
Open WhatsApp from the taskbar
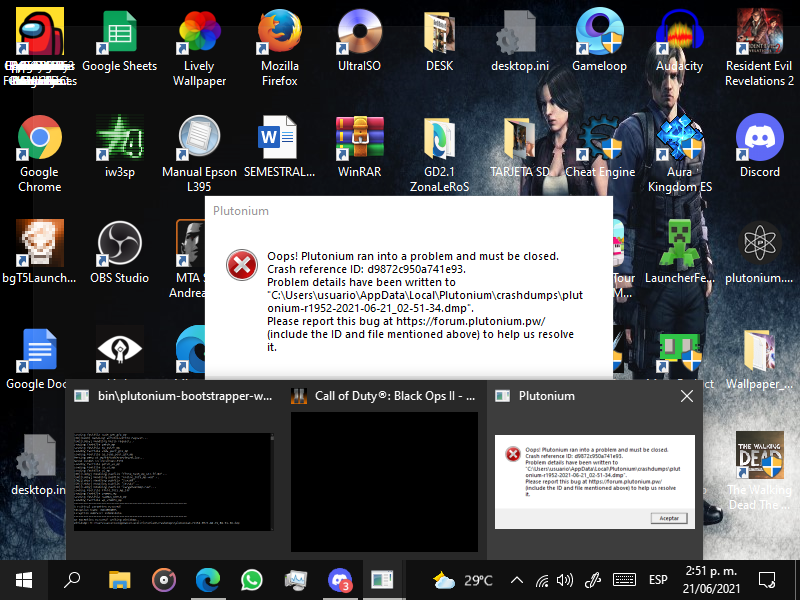point(252,580)
